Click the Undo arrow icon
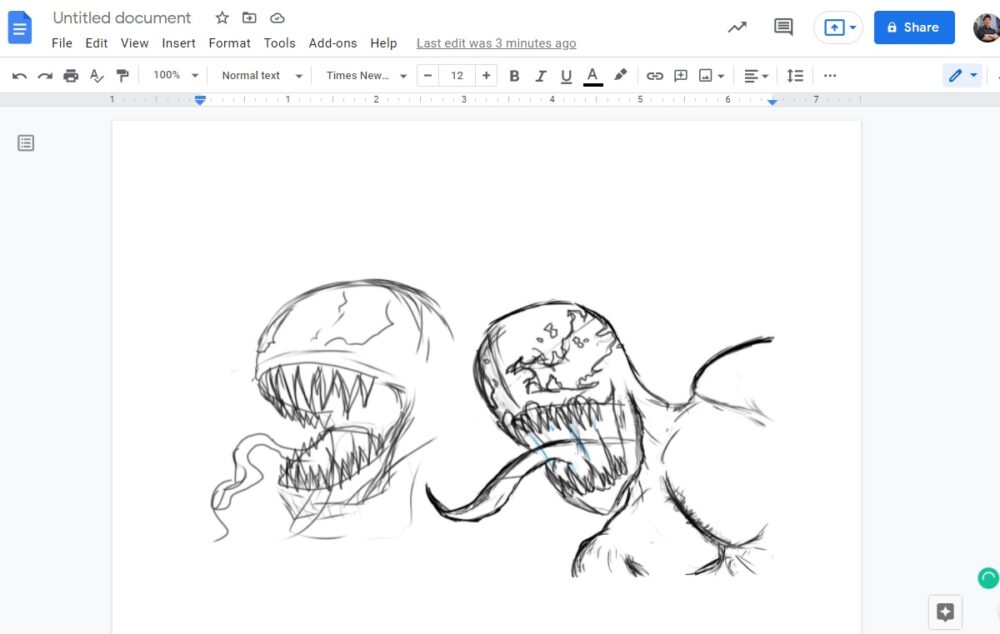The width and height of the screenshot is (1000, 634). coord(19,76)
